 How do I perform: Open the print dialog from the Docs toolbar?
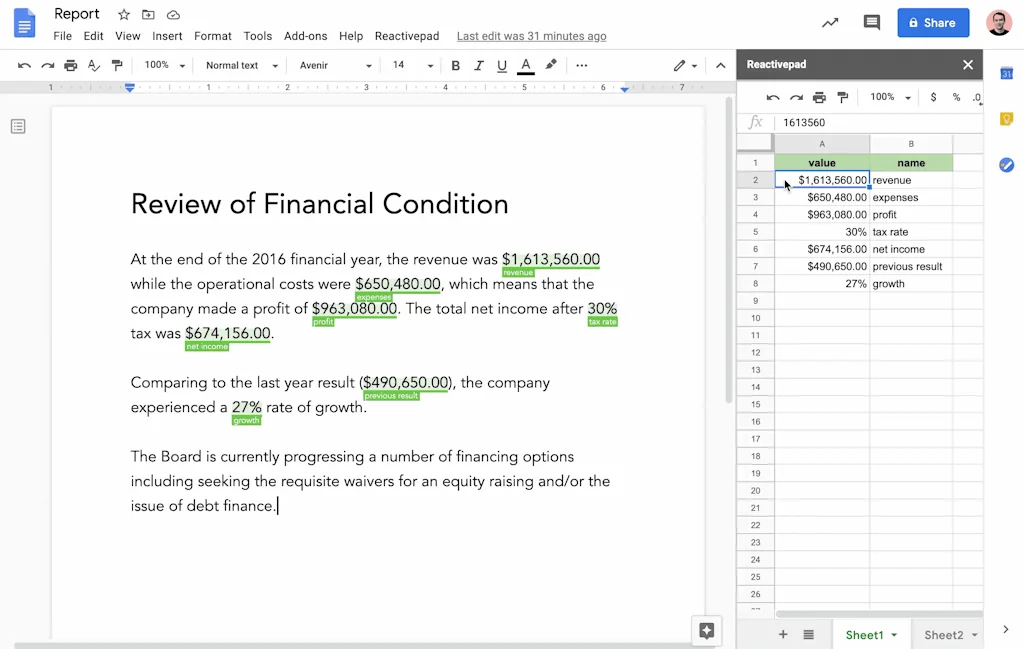pos(70,64)
